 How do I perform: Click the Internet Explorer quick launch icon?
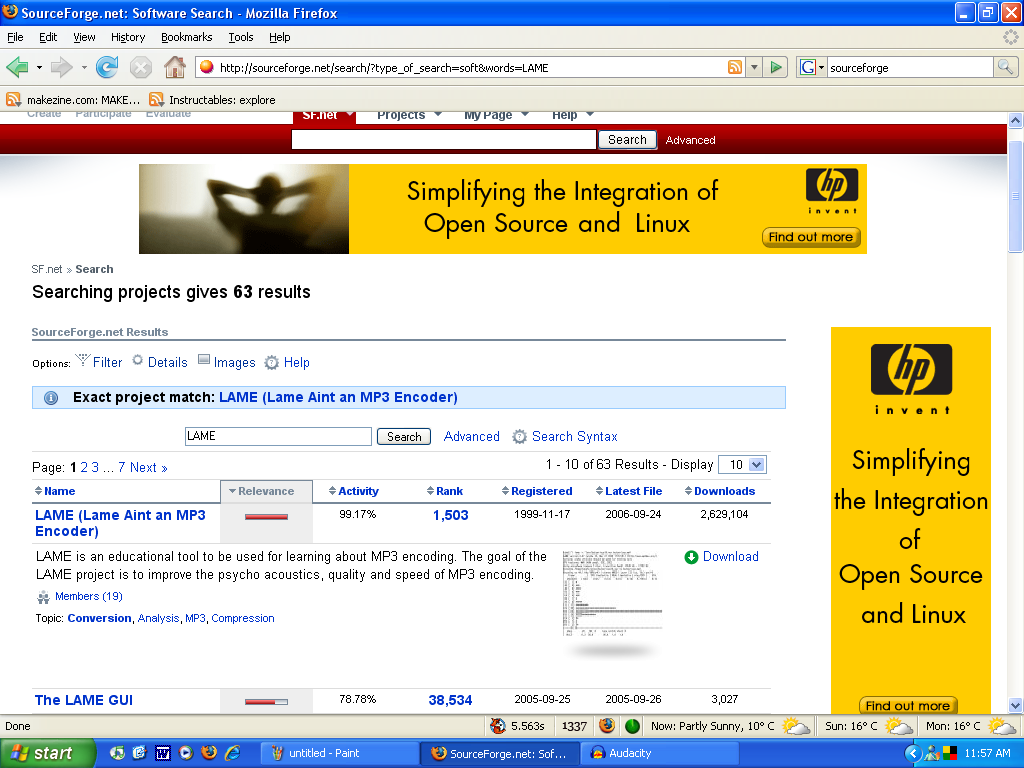[x=232, y=753]
